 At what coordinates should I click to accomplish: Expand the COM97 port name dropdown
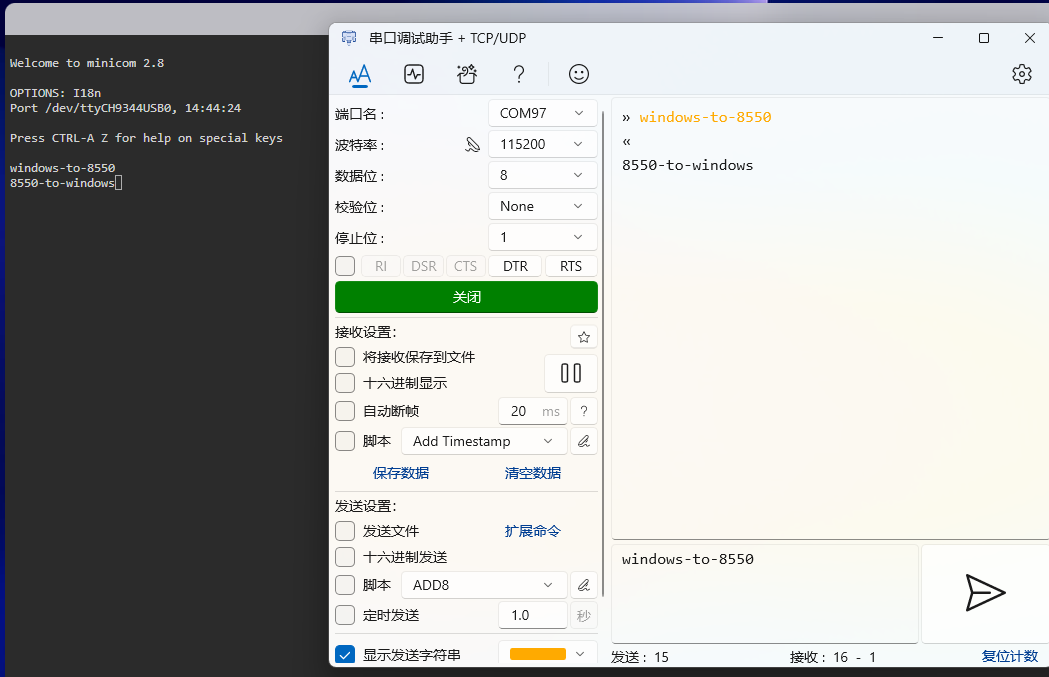pos(542,113)
